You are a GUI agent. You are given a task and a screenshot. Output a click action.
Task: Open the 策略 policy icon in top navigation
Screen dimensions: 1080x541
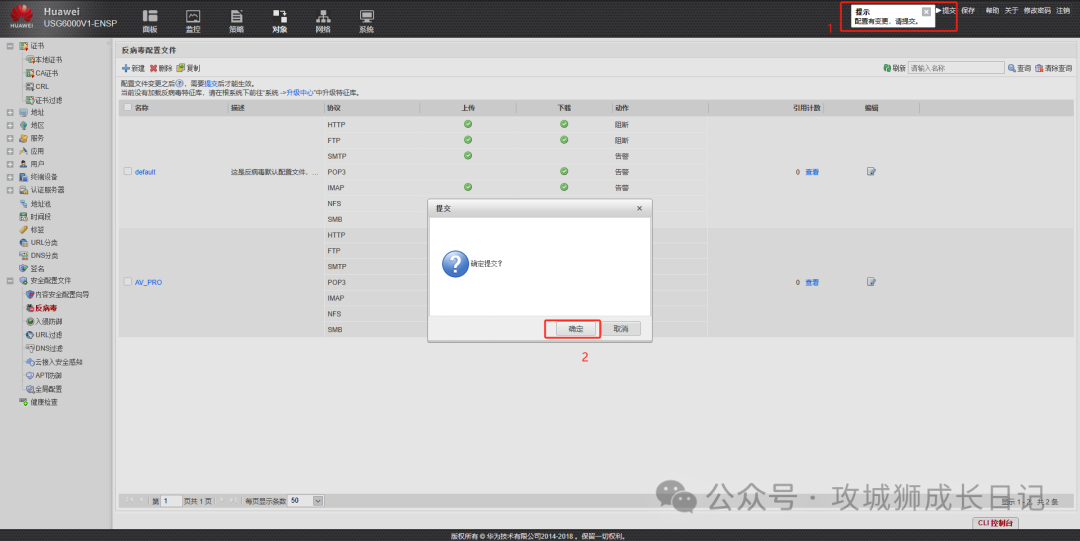coord(236,20)
